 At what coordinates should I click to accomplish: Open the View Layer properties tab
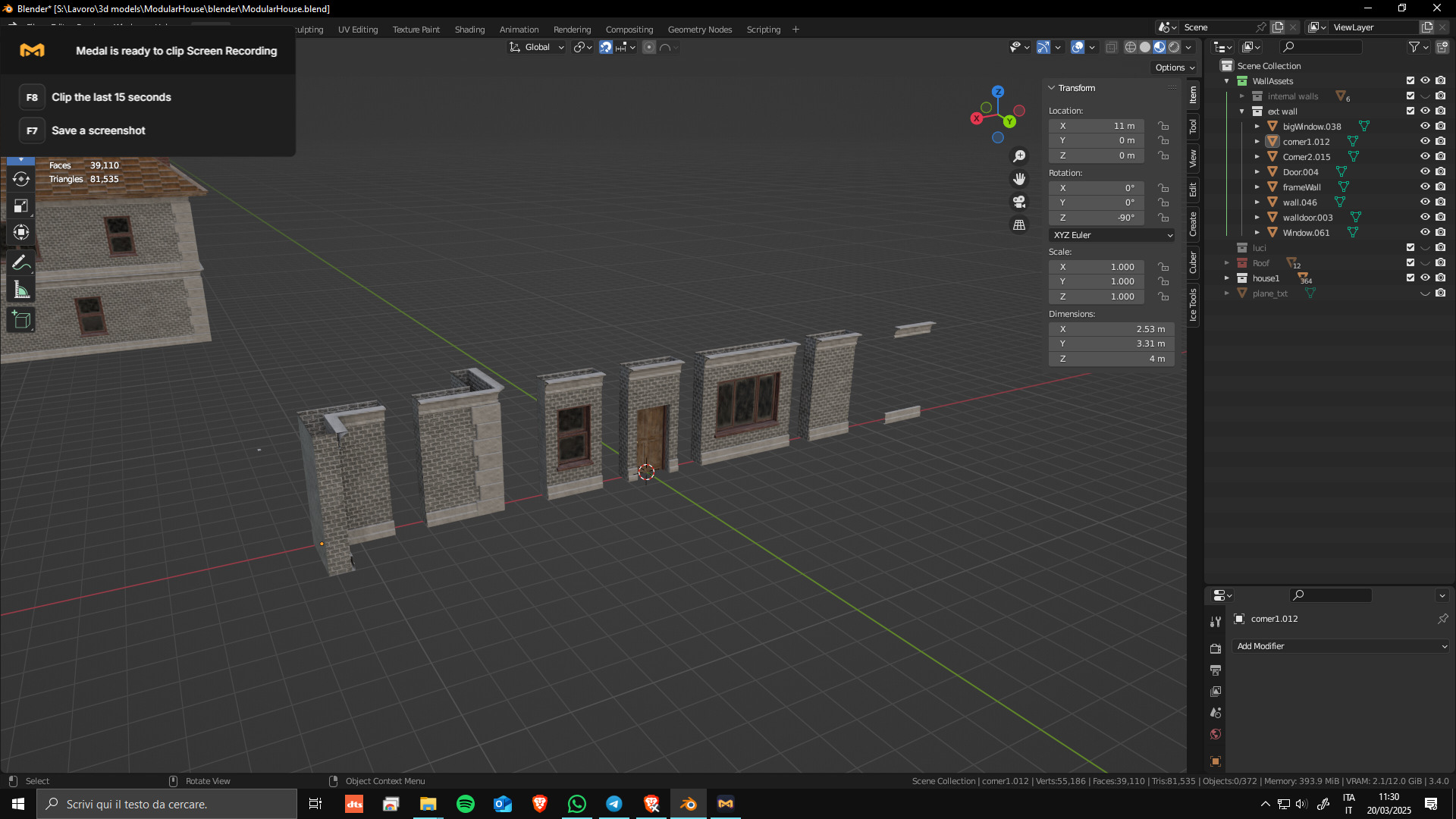[x=1216, y=692]
